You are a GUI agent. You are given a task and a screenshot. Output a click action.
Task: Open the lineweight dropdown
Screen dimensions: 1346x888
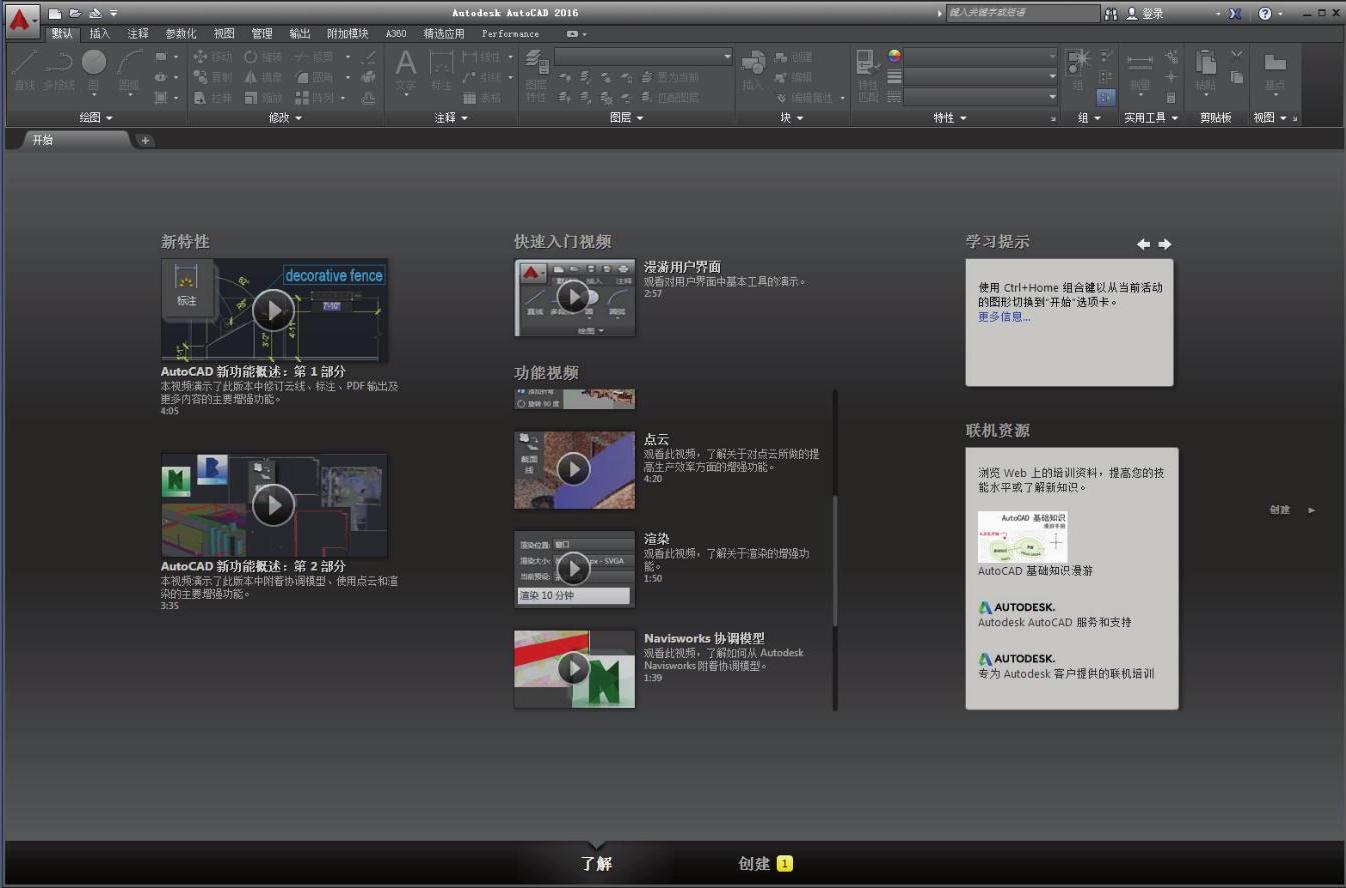pyautogui.click(x=980, y=77)
